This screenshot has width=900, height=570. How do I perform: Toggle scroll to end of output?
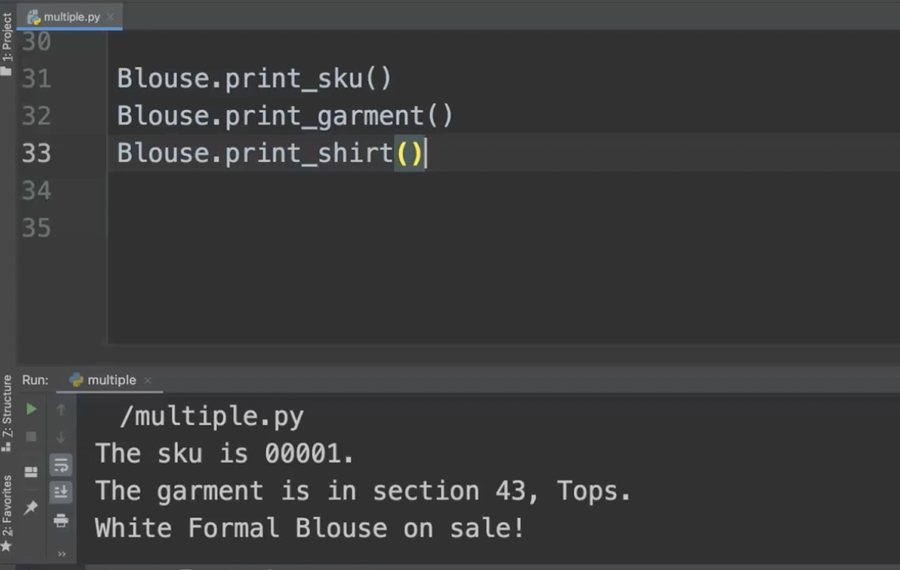click(61, 492)
